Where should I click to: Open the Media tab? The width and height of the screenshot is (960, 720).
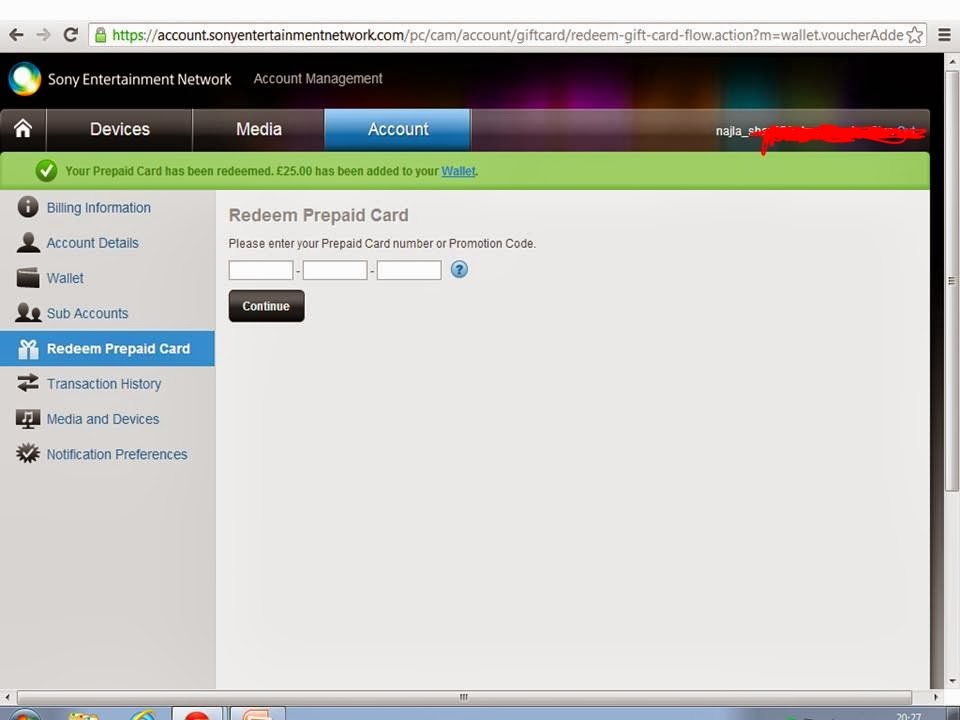click(259, 129)
